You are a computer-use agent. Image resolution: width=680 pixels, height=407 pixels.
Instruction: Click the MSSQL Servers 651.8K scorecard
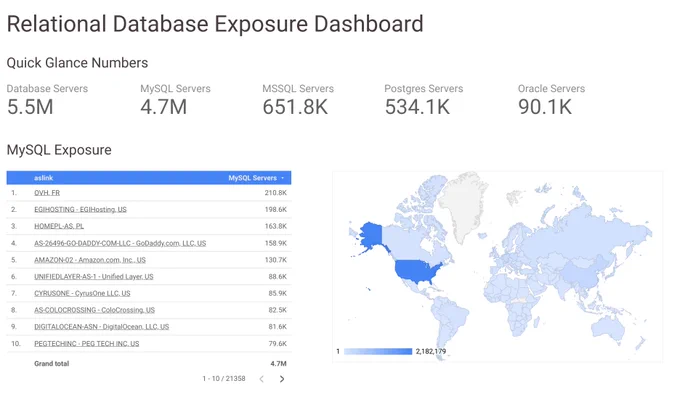298,101
